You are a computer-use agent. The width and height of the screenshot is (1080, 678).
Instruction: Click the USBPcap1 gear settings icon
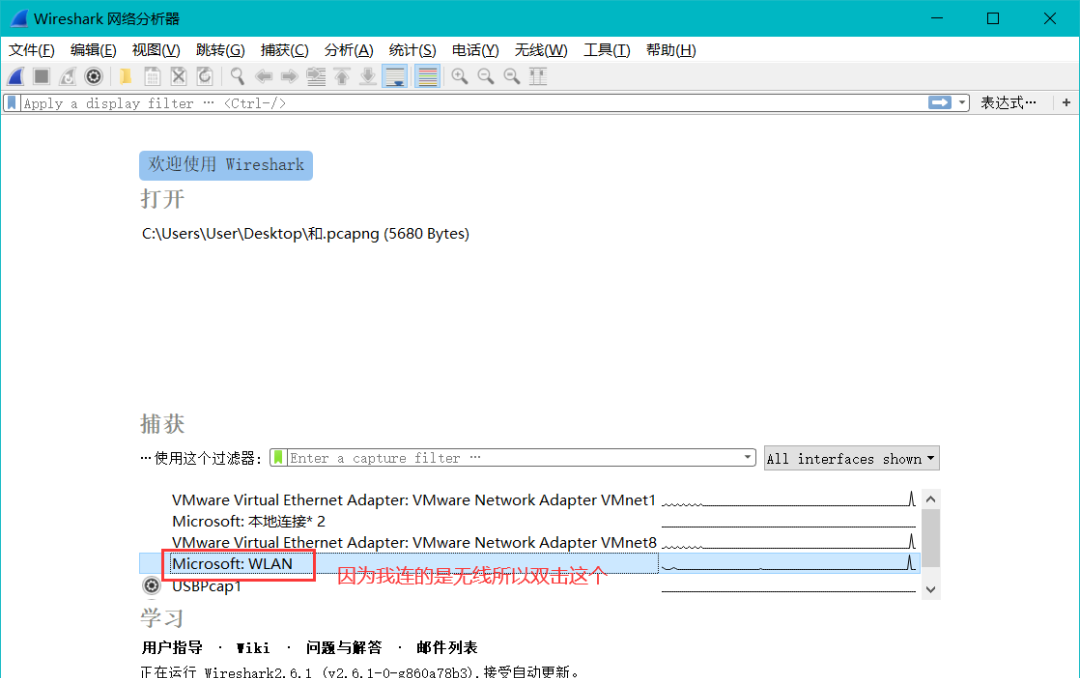152,586
